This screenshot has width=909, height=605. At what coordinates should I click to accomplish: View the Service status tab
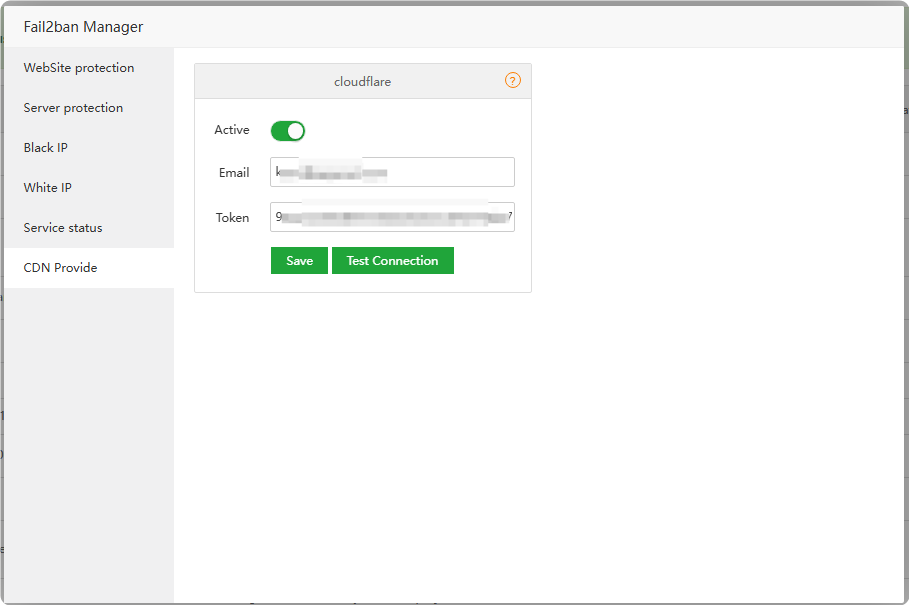click(89, 228)
